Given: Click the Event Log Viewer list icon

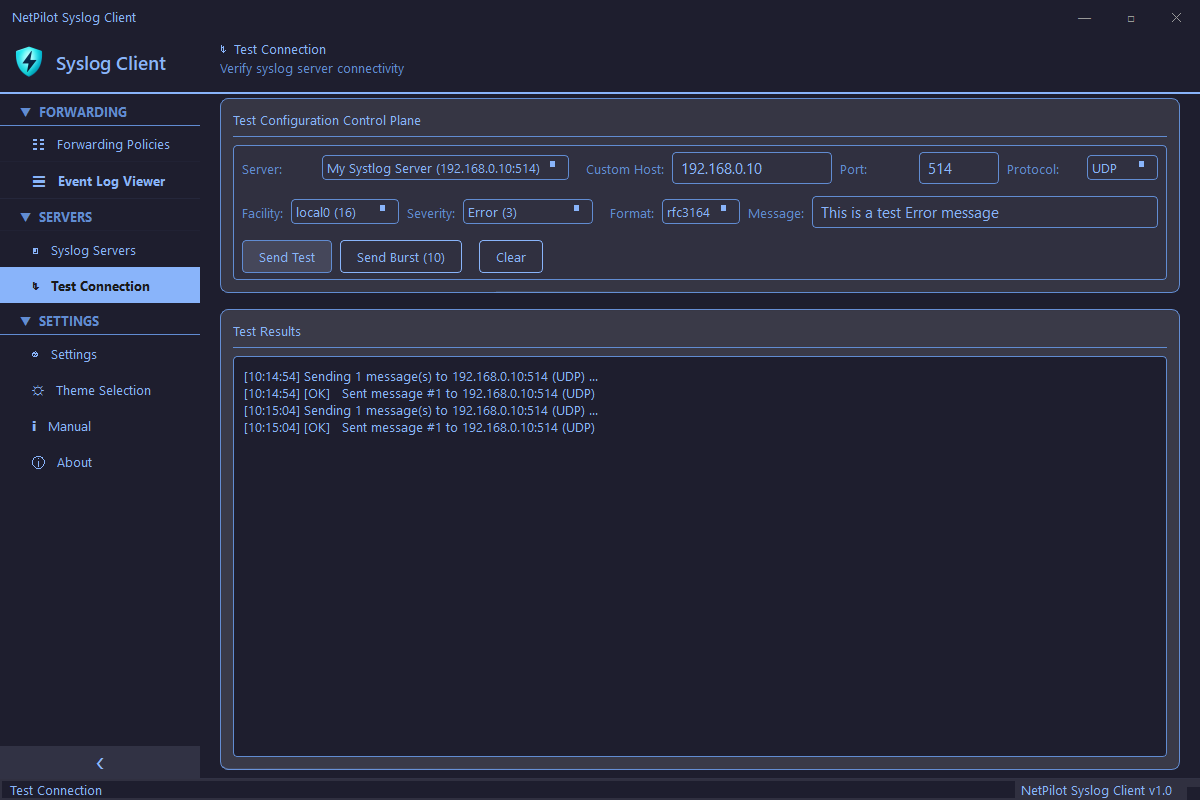Looking at the screenshot, I should pyautogui.click(x=38, y=182).
